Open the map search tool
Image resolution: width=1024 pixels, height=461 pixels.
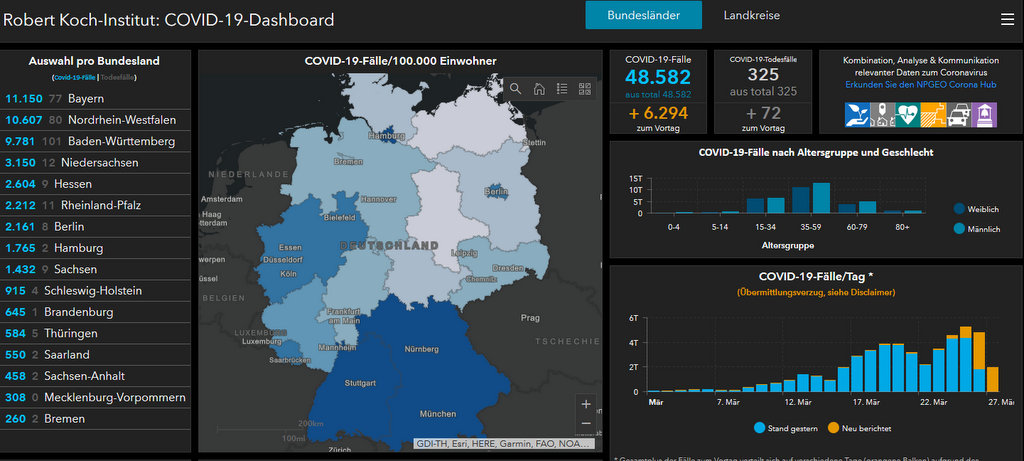[x=516, y=88]
